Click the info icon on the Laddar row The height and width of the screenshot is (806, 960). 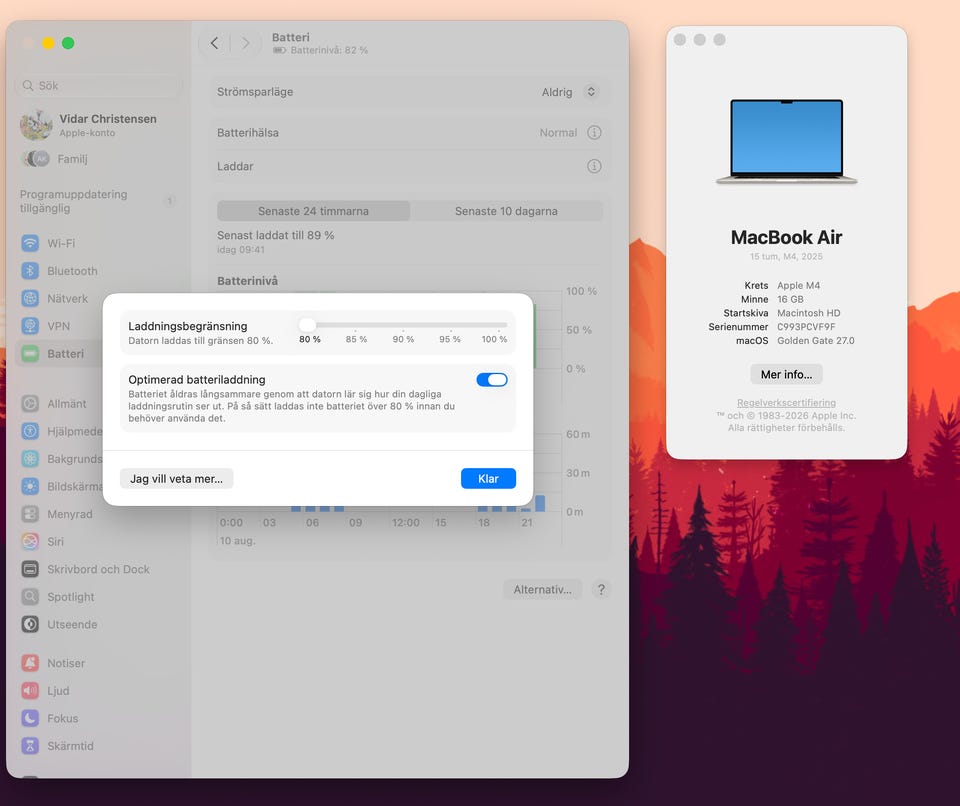[594, 166]
